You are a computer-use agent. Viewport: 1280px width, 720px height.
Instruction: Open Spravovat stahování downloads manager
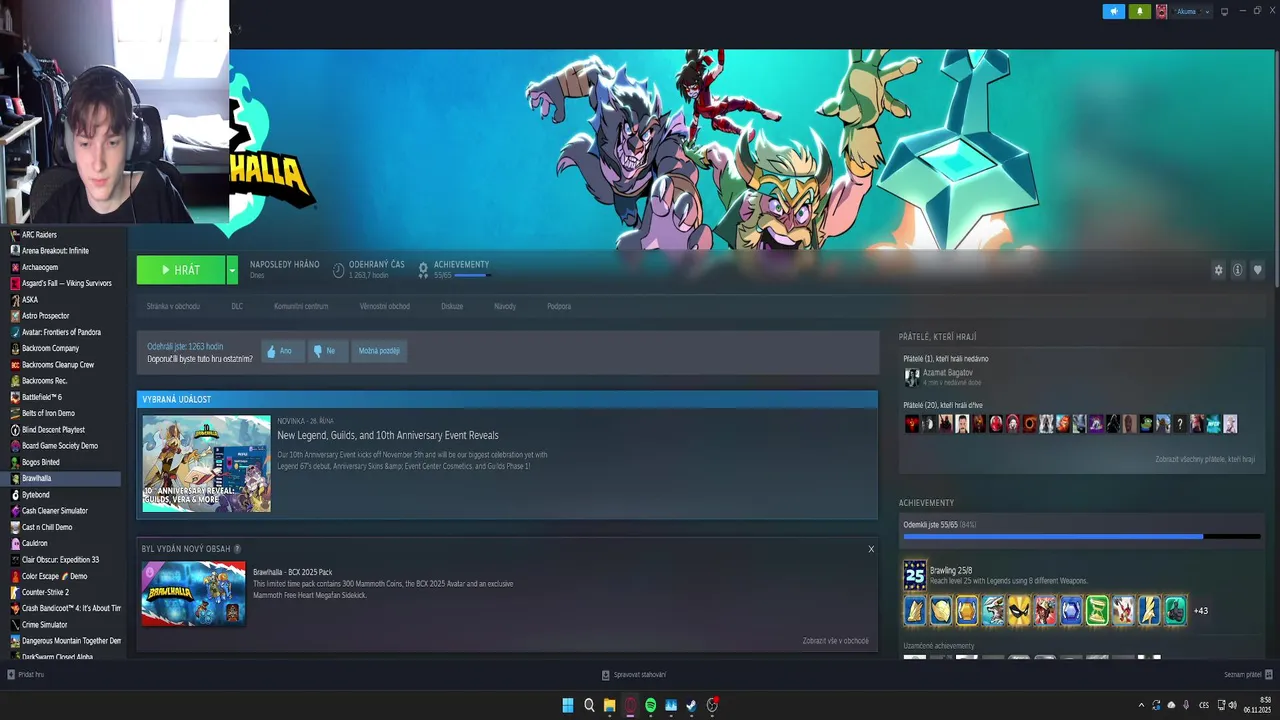coord(634,675)
